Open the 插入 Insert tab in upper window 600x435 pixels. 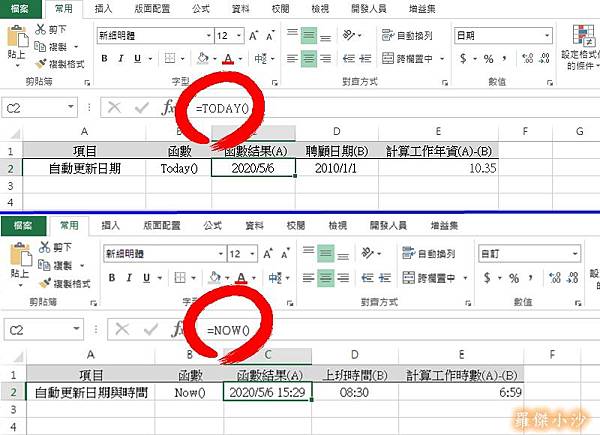coord(103,8)
